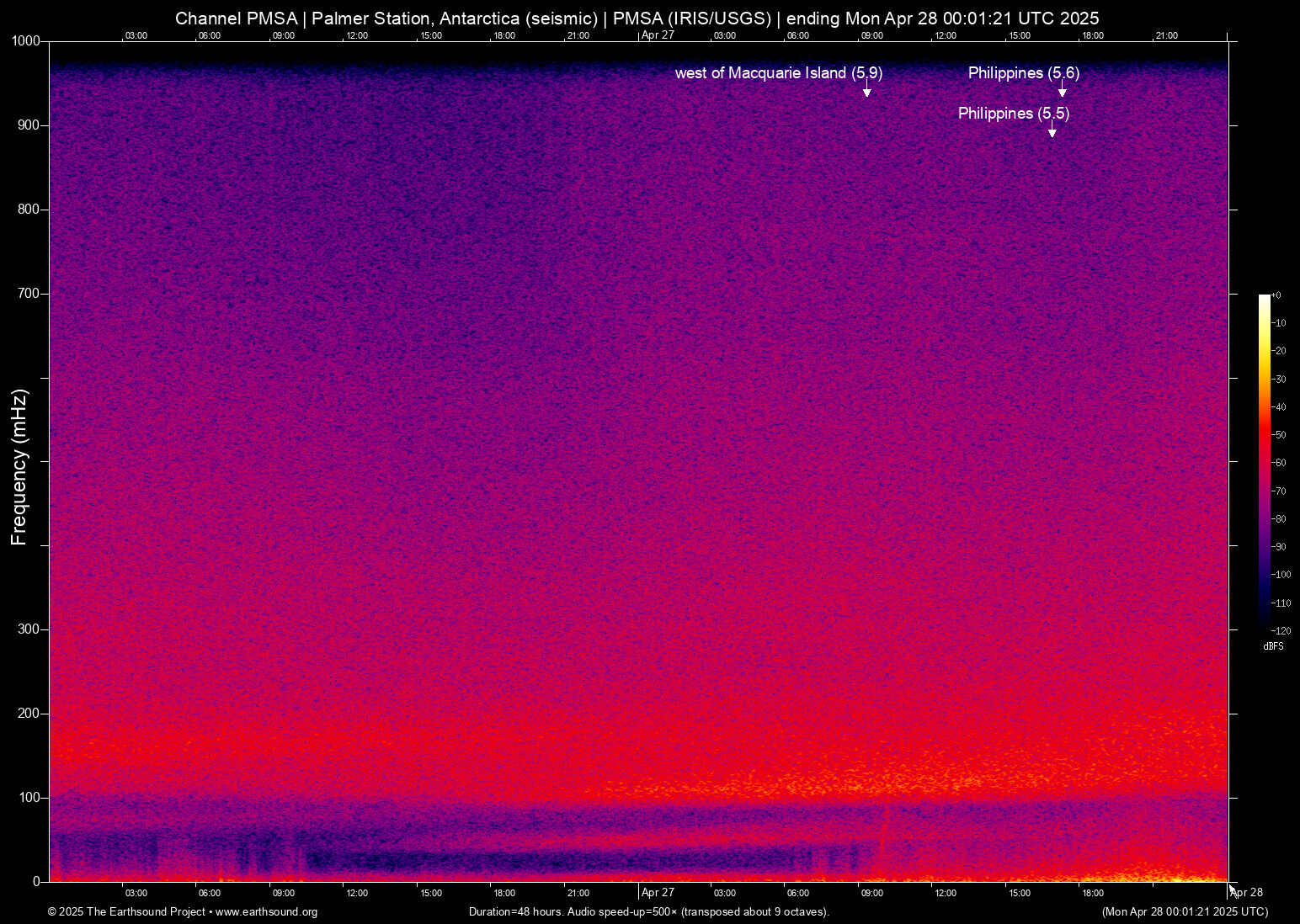
Task: Click the 'Duration=48 hours' footer caption
Action: (x=649, y=912)
